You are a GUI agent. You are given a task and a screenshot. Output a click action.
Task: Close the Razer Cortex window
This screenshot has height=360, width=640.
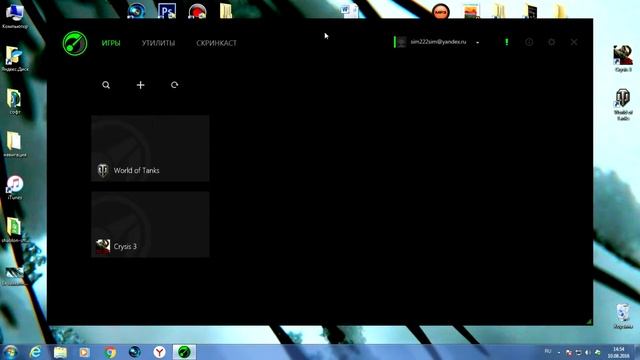coord(574,42)
